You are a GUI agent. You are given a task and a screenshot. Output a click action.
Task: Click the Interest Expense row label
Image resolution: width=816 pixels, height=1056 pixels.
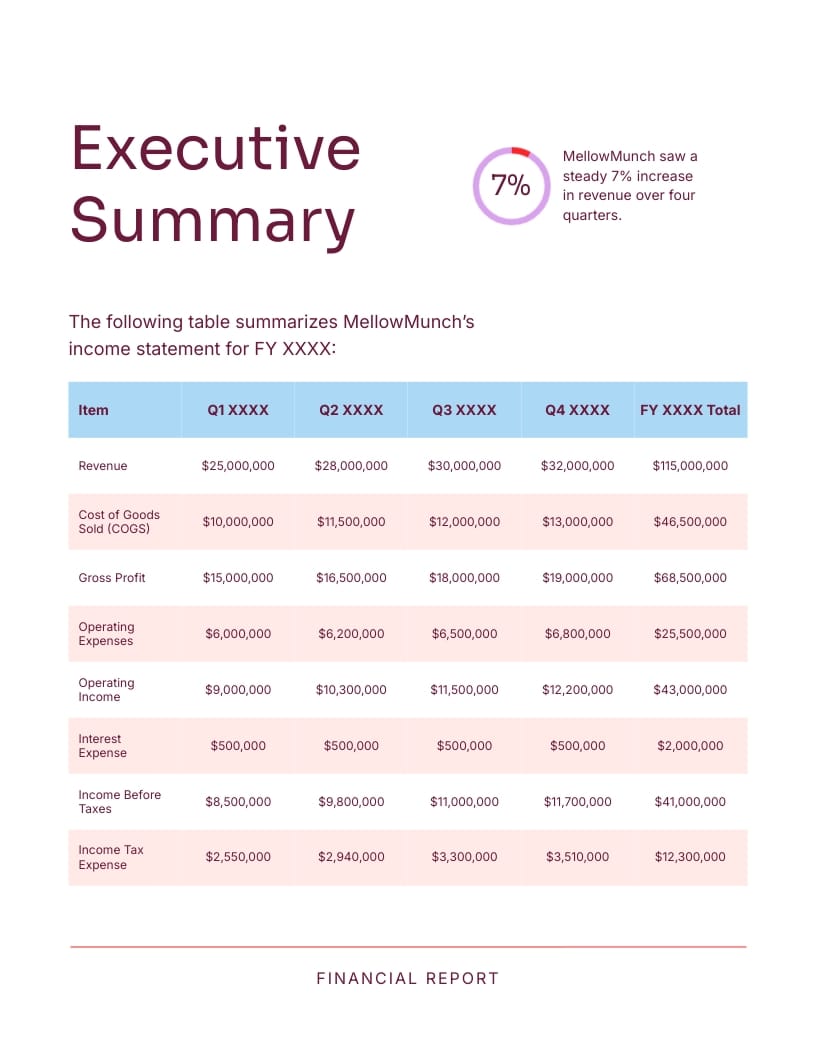pyautogui.click(x=103, y=746)
